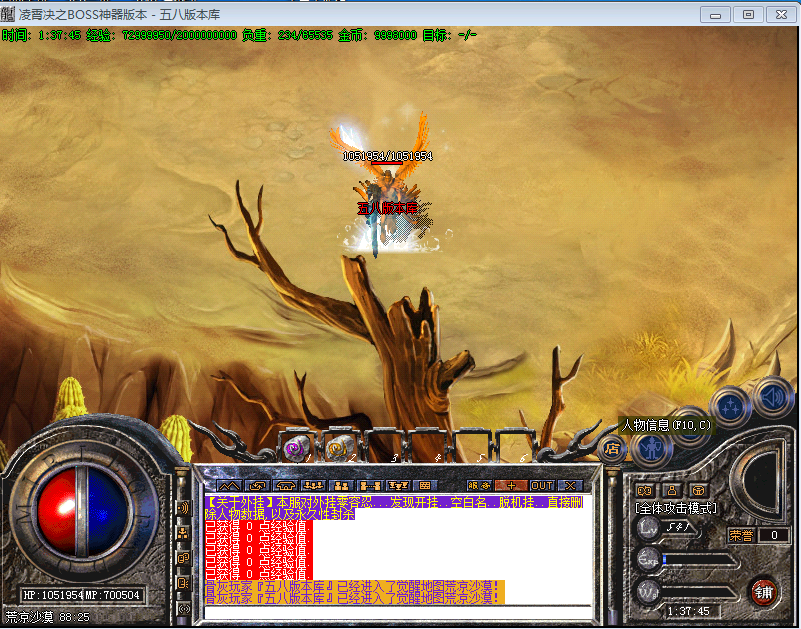The image size is (801, 629).
Task: Toggle the guild chat channel icon left of chat
Action: (x=183, y=558)
